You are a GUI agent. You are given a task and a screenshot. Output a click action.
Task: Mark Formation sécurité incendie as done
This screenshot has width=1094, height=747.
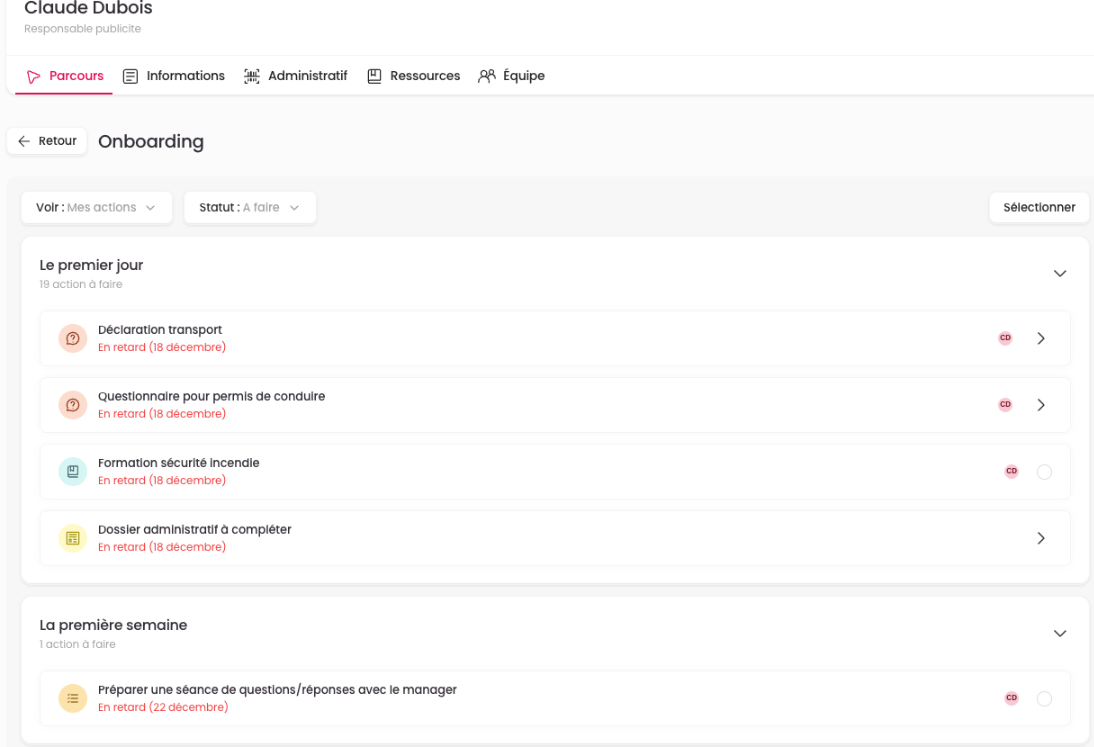click(1044, 472)
